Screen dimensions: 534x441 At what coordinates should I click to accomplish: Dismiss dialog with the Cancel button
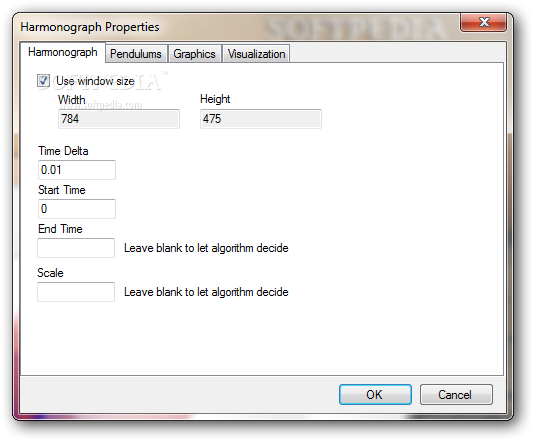point(456,395)
